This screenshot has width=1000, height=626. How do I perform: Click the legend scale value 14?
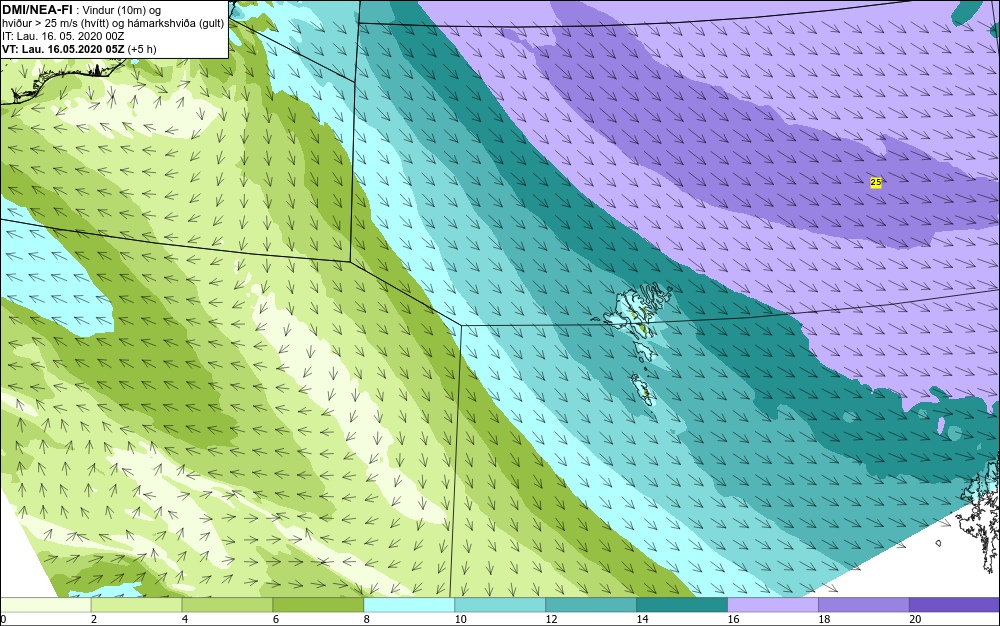(642, 619)
